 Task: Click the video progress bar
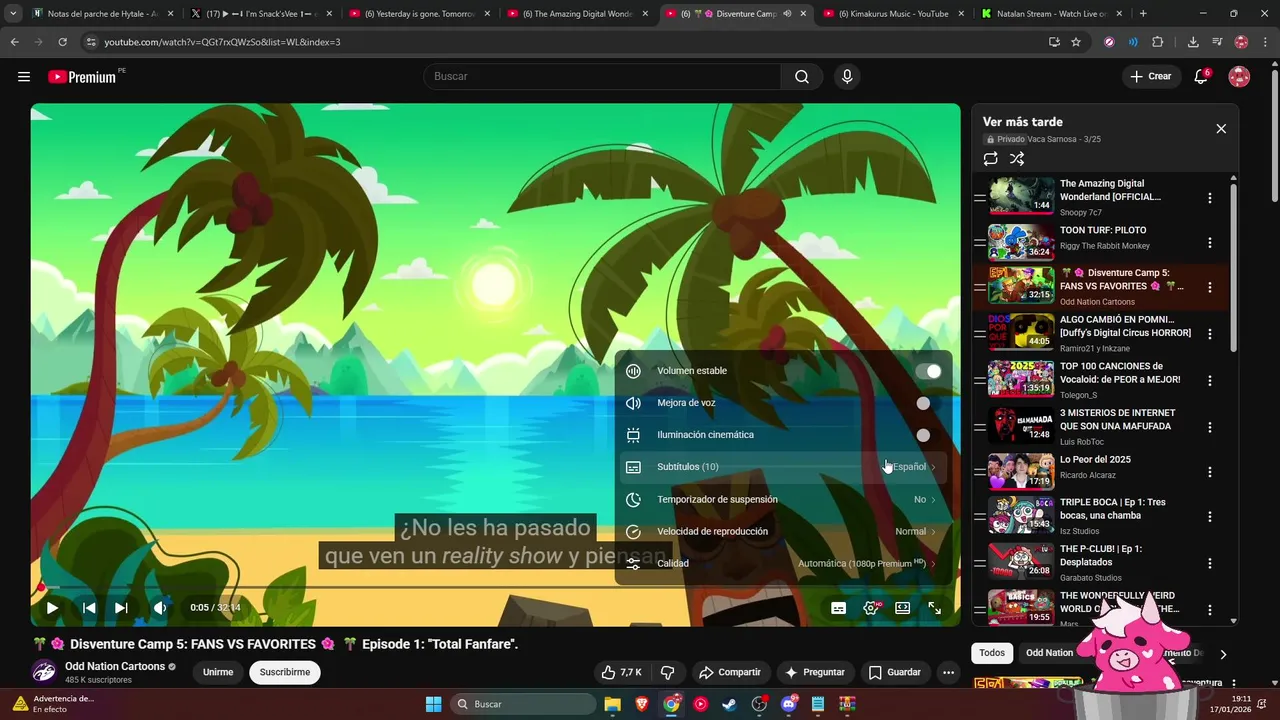pos(495,587)
